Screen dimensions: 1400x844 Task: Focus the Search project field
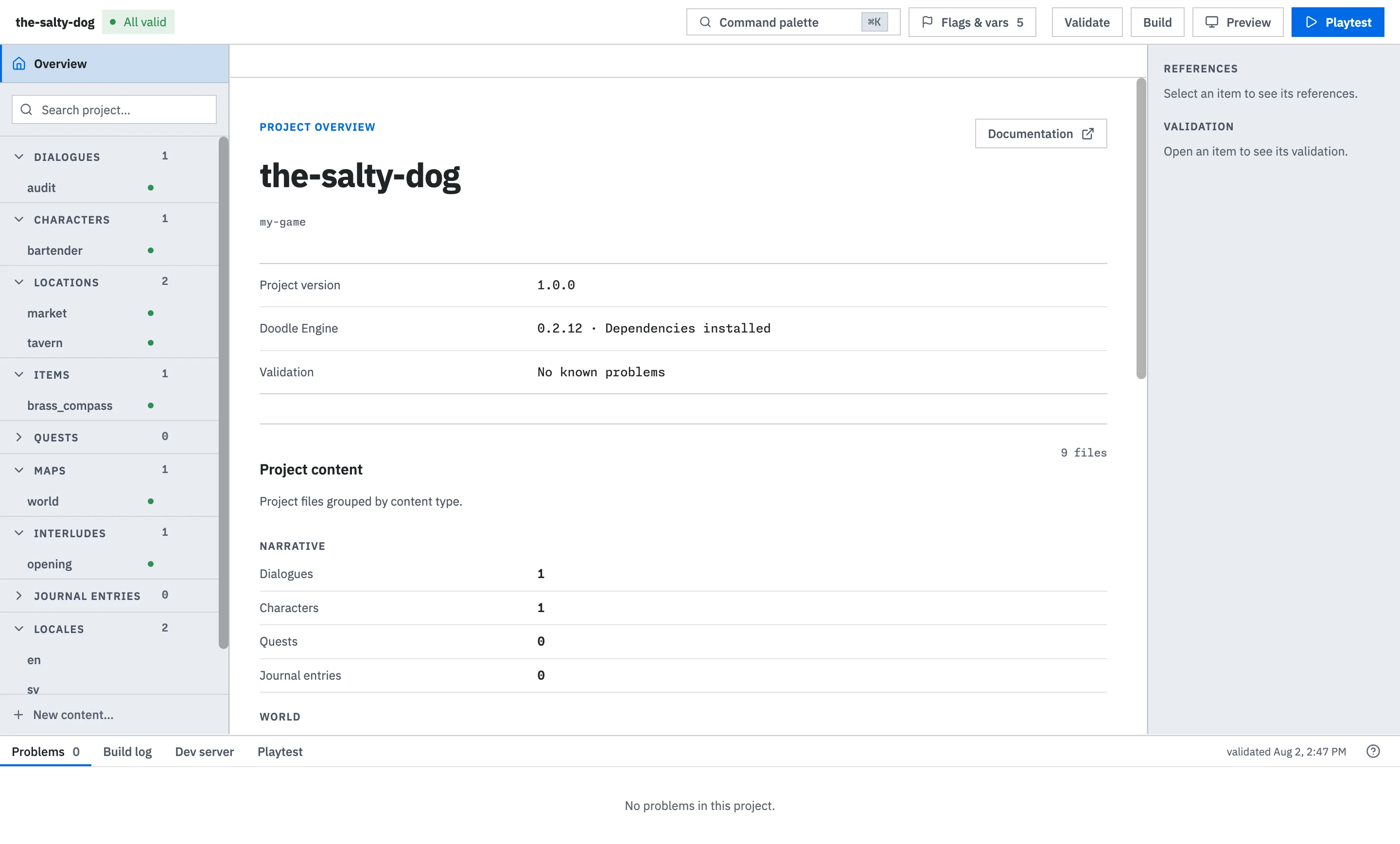(114, 110)
